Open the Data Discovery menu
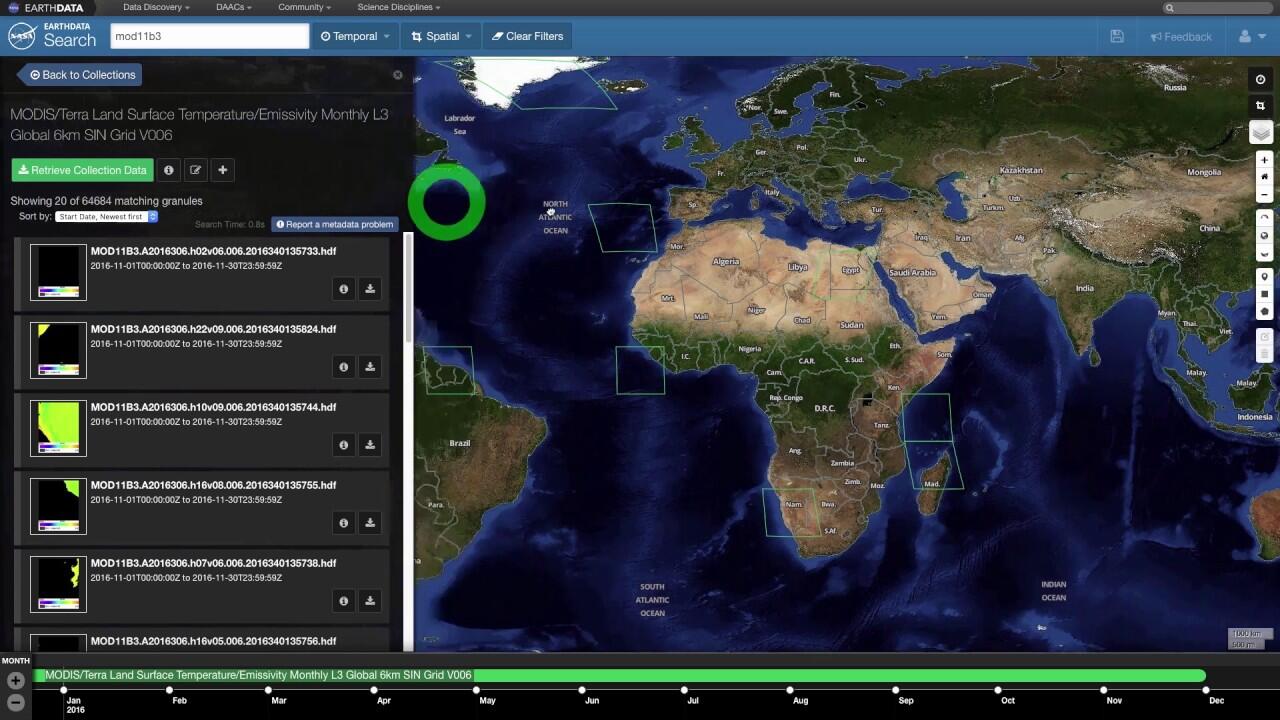Viewport: 1280px width, 720px height. point(155,7)
